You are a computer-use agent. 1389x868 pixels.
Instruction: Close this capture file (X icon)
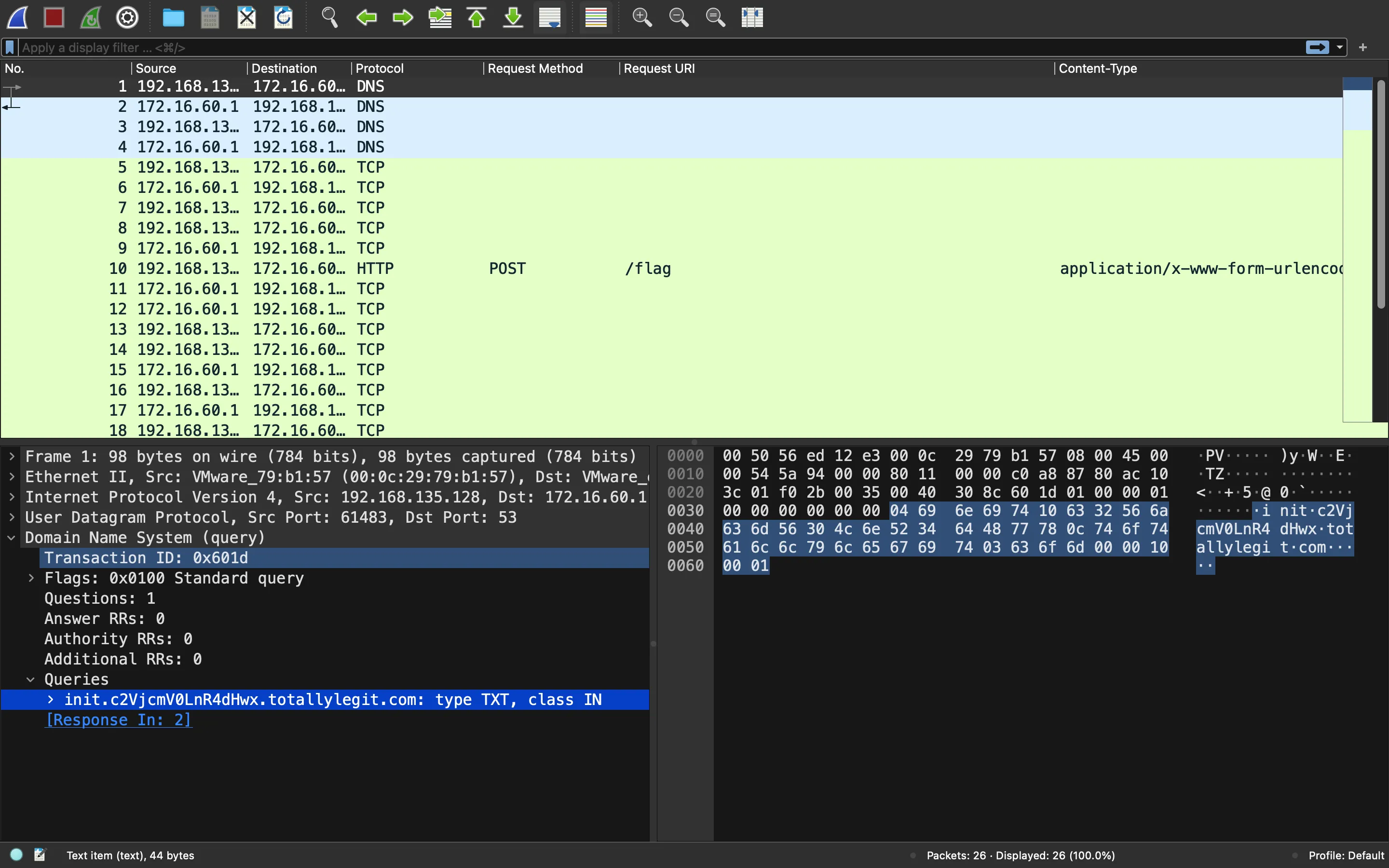[x=247, y=17]
